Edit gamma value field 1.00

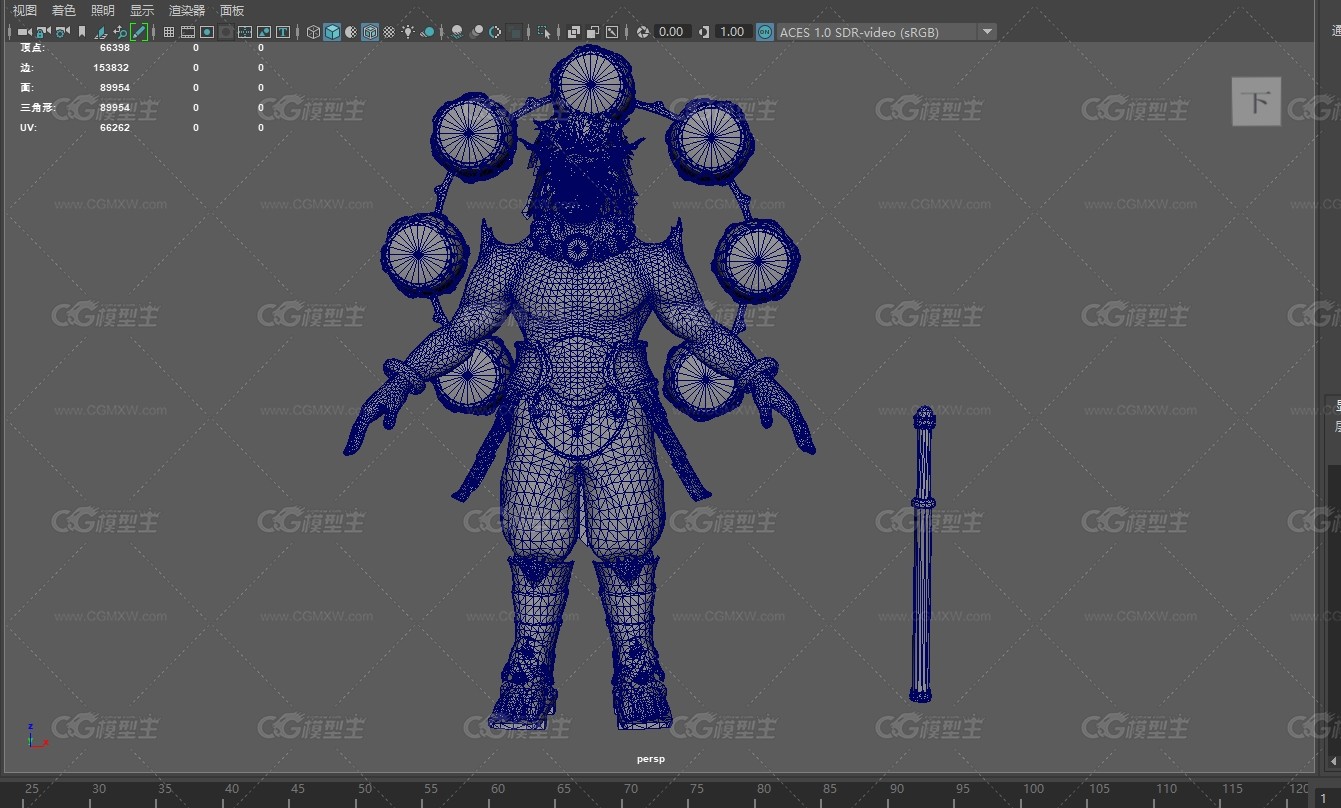click(x=733, y=32)
